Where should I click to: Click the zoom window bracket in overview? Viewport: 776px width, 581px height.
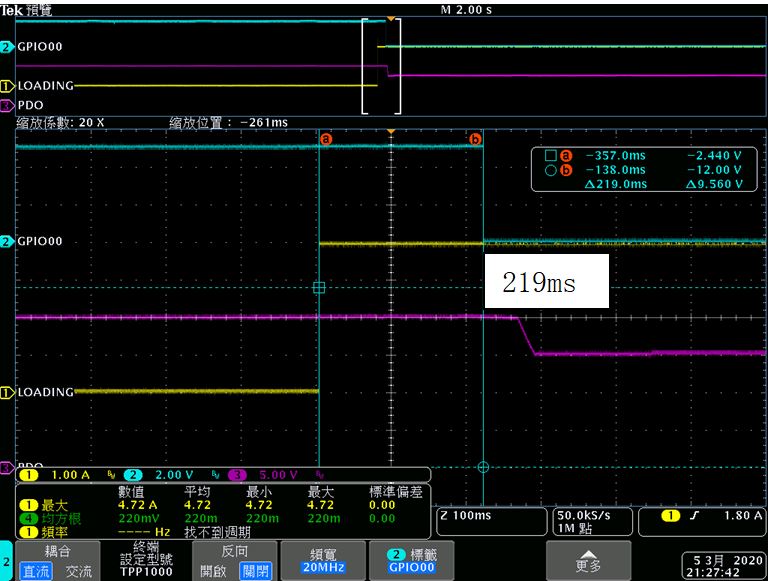(381, 66)
